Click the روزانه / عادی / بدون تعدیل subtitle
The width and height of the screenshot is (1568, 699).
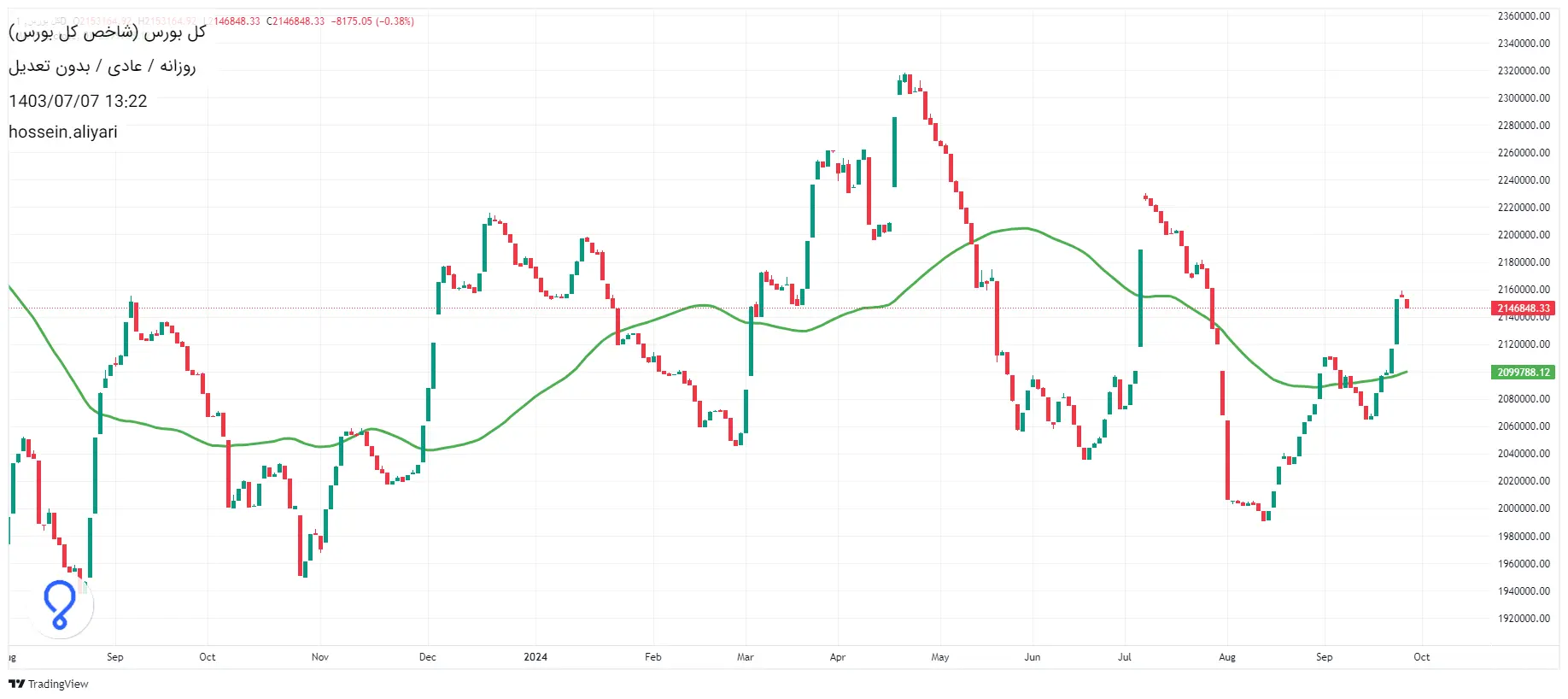pos(102,67)
